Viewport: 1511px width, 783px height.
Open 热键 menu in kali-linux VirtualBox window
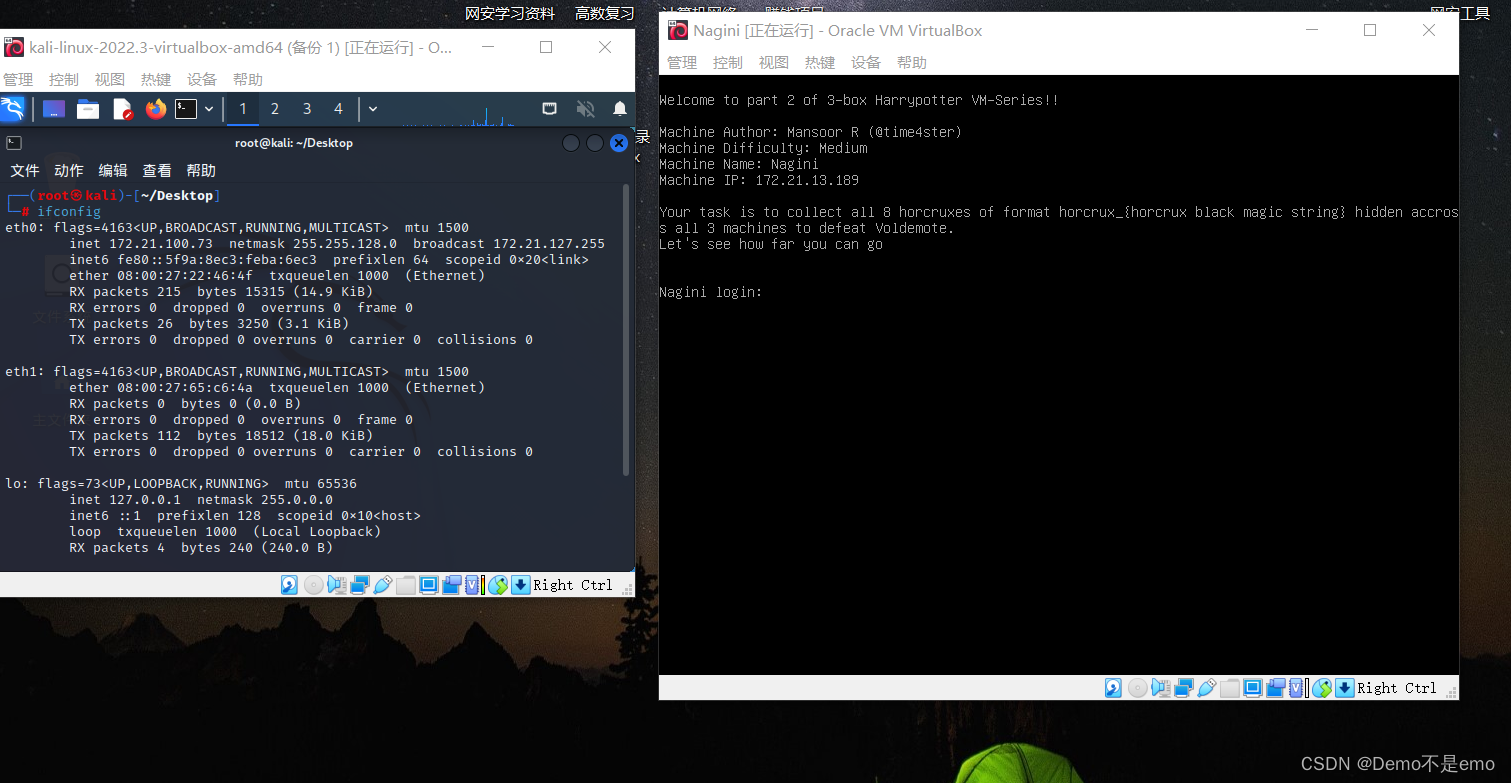[x=156, y=80]
